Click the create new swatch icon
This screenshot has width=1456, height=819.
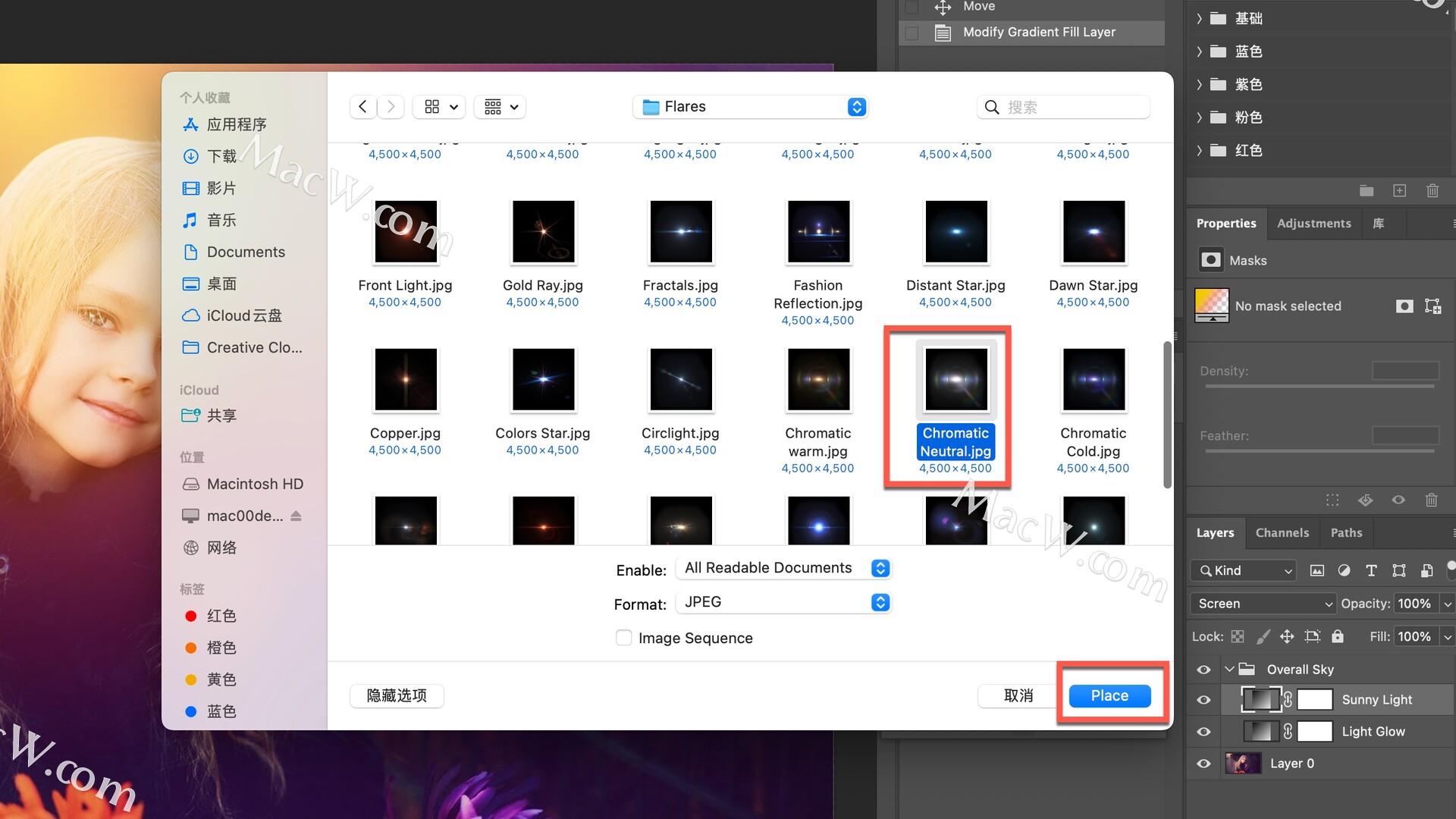pos(1400,191)
